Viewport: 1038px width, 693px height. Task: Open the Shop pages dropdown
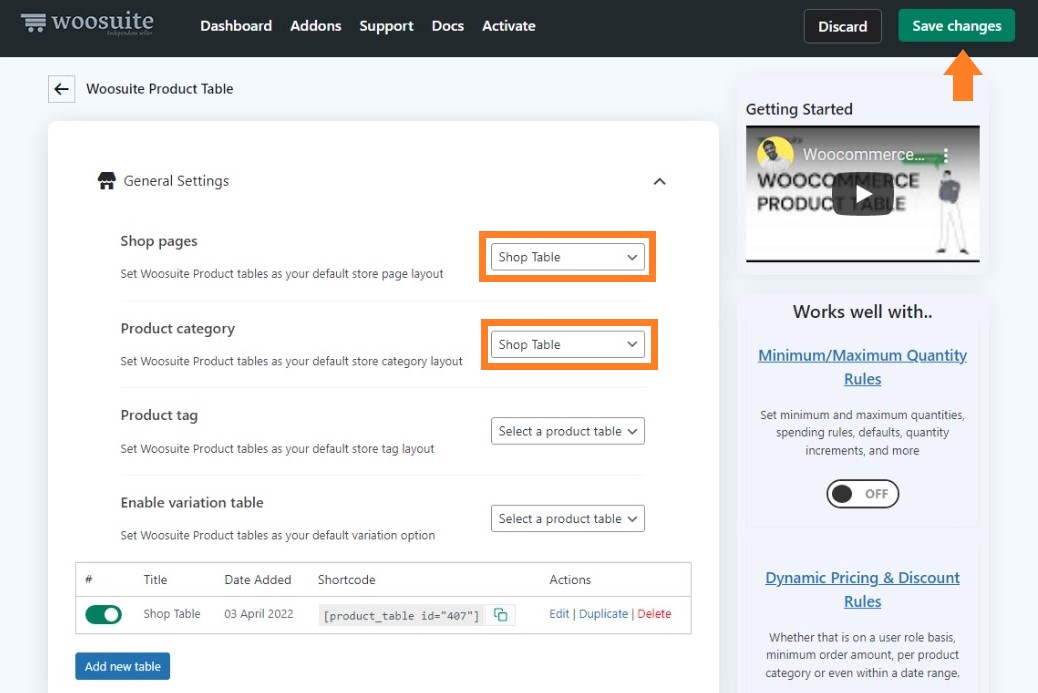pyautogui.click(x=567, y=257)
